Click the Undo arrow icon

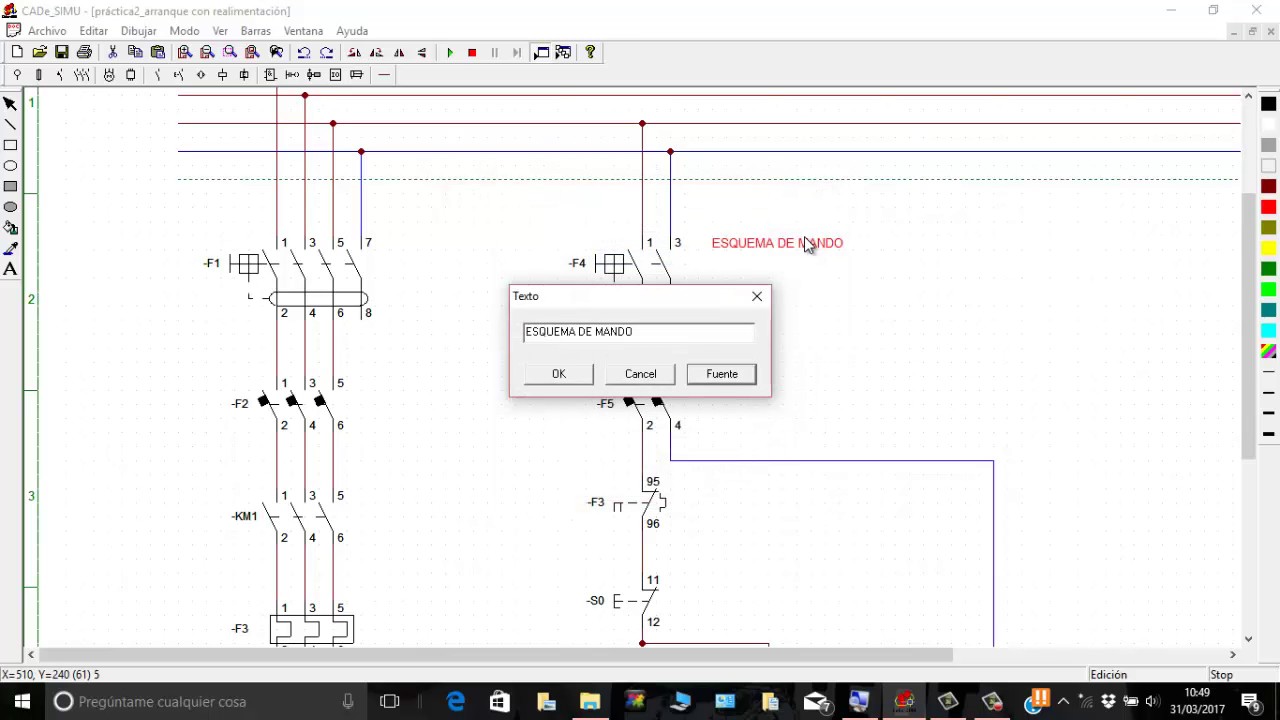[304, 52]
